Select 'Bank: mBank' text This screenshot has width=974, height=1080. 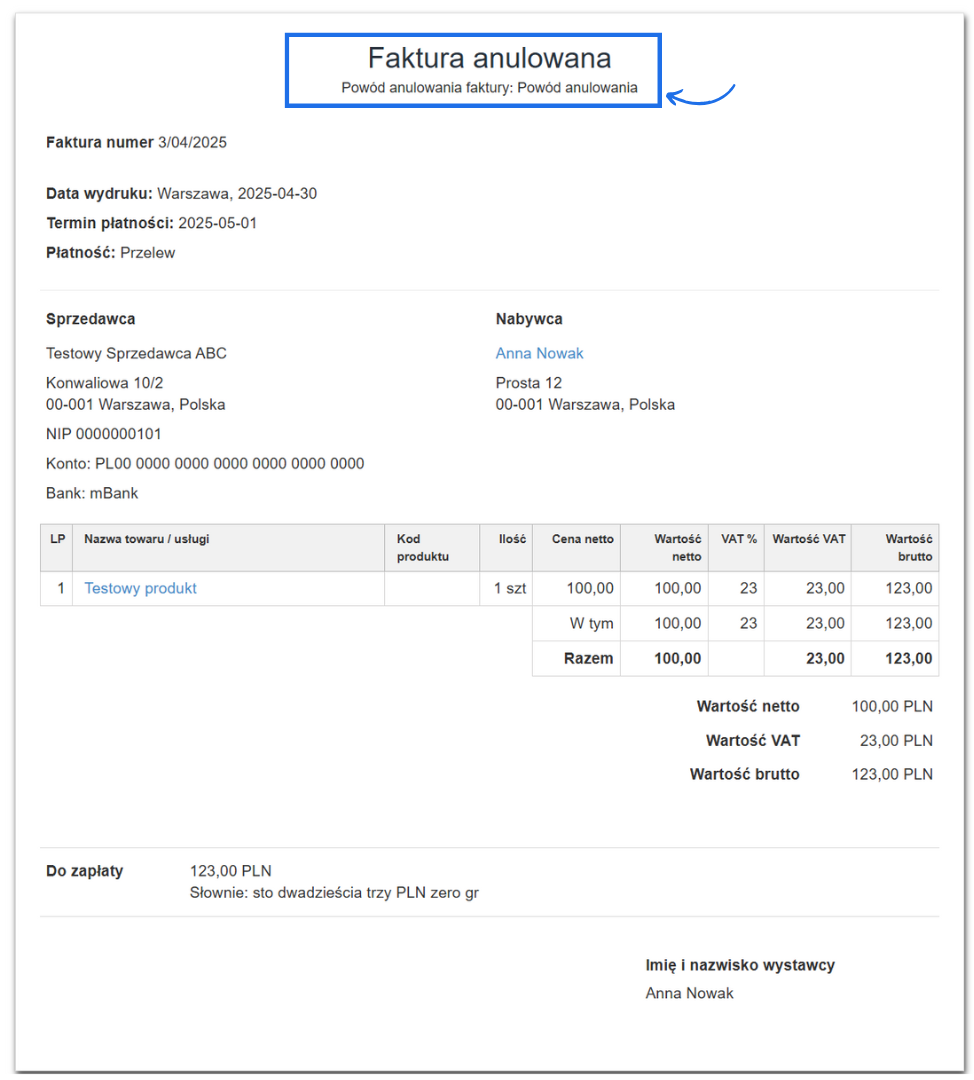pyautogui.click(x=92, y=493)
